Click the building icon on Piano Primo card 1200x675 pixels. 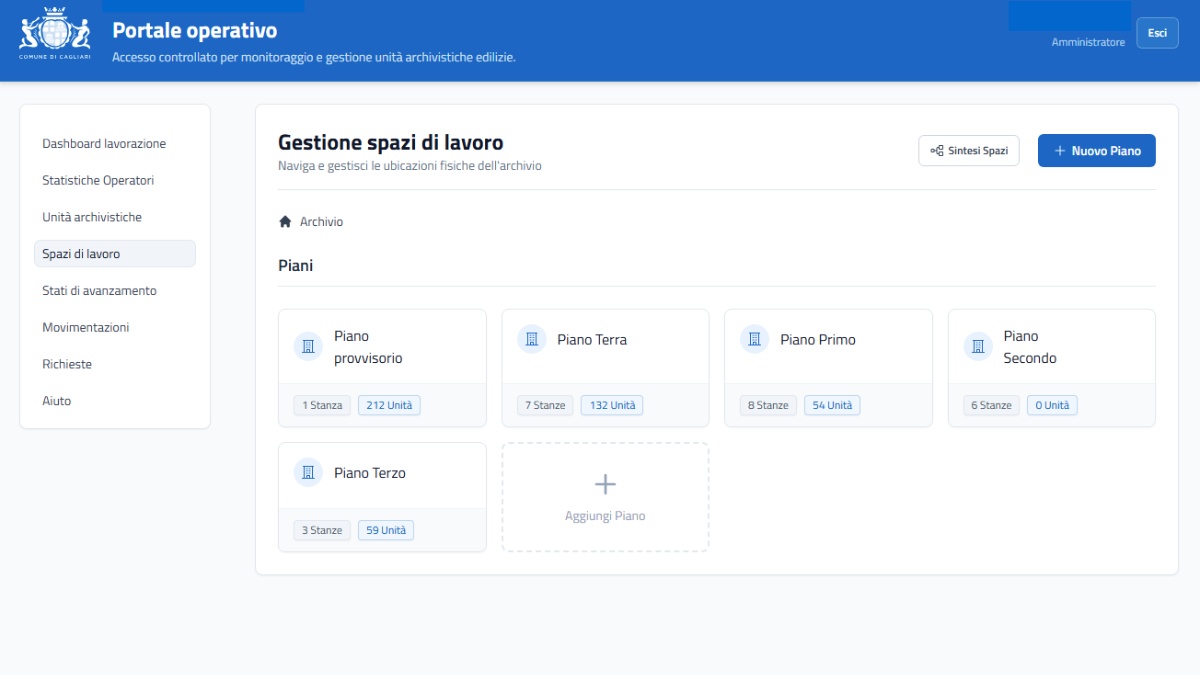click(x=754, y=339)
